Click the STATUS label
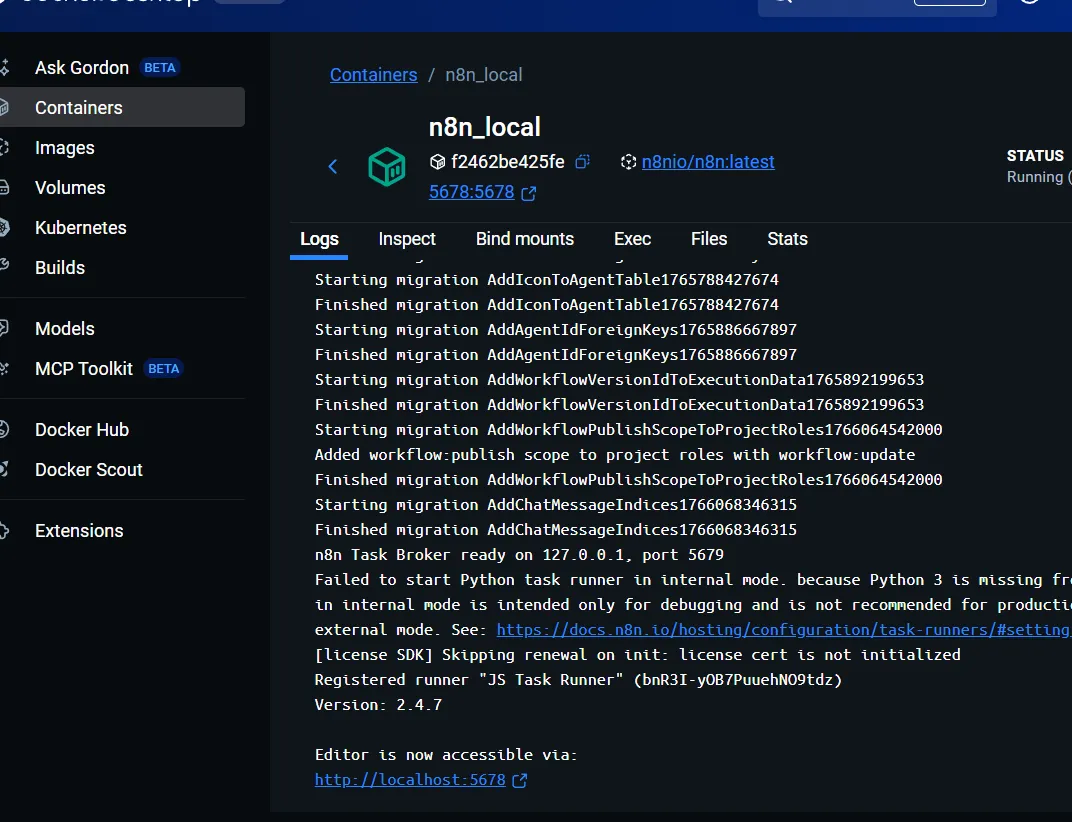 click(1035, 156)
